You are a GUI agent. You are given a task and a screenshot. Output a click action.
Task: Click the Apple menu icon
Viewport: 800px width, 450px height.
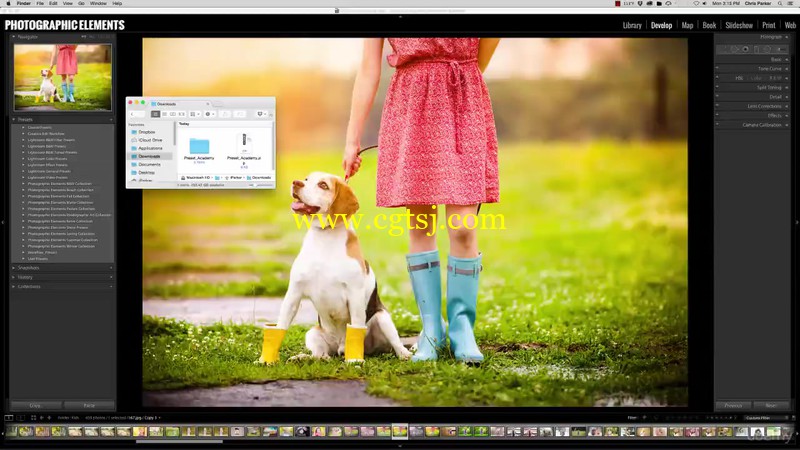coord(9,4)
